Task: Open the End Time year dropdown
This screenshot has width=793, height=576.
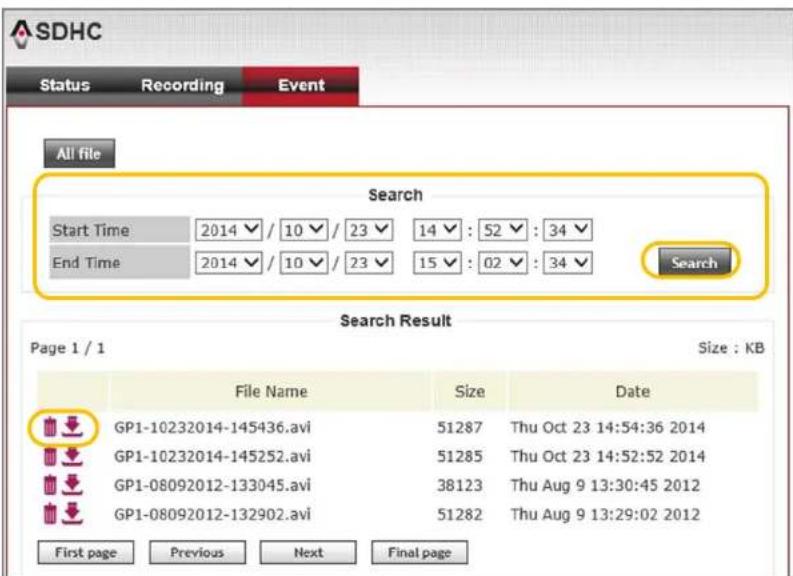Action: tap(229, 263)
